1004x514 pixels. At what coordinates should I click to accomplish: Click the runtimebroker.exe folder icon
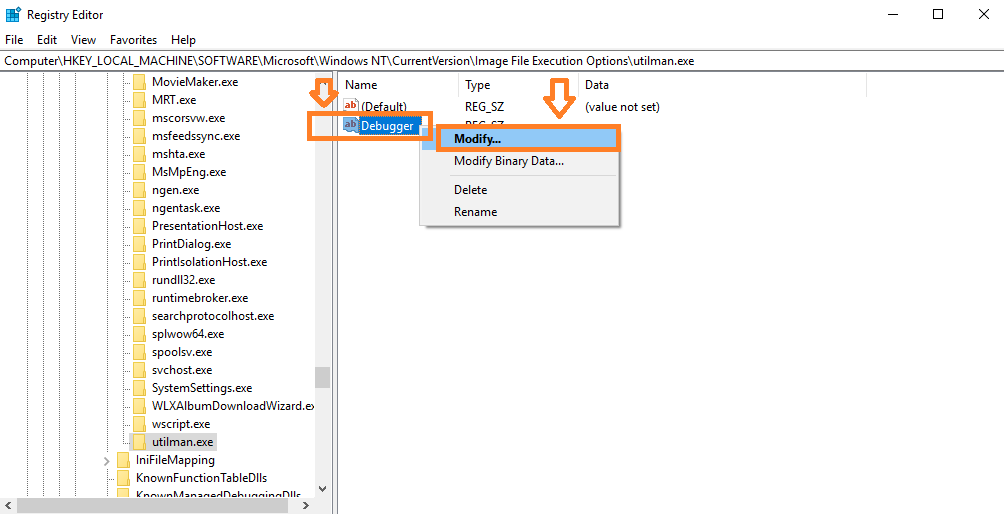tap(139, 298)
